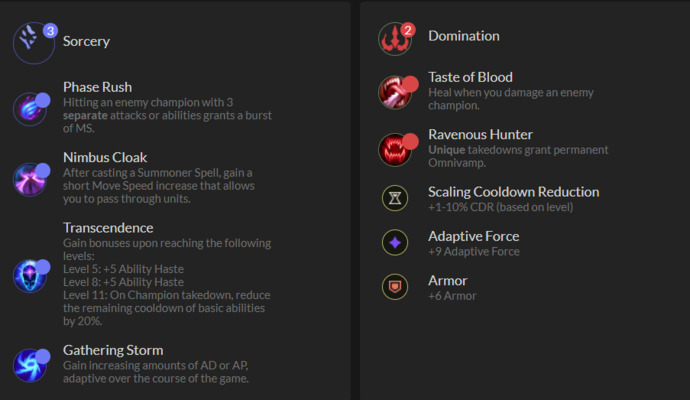Click the Transcendence rune title
Image resolution: width=690 pixels, height=400 pixels.
click(108, 228)
